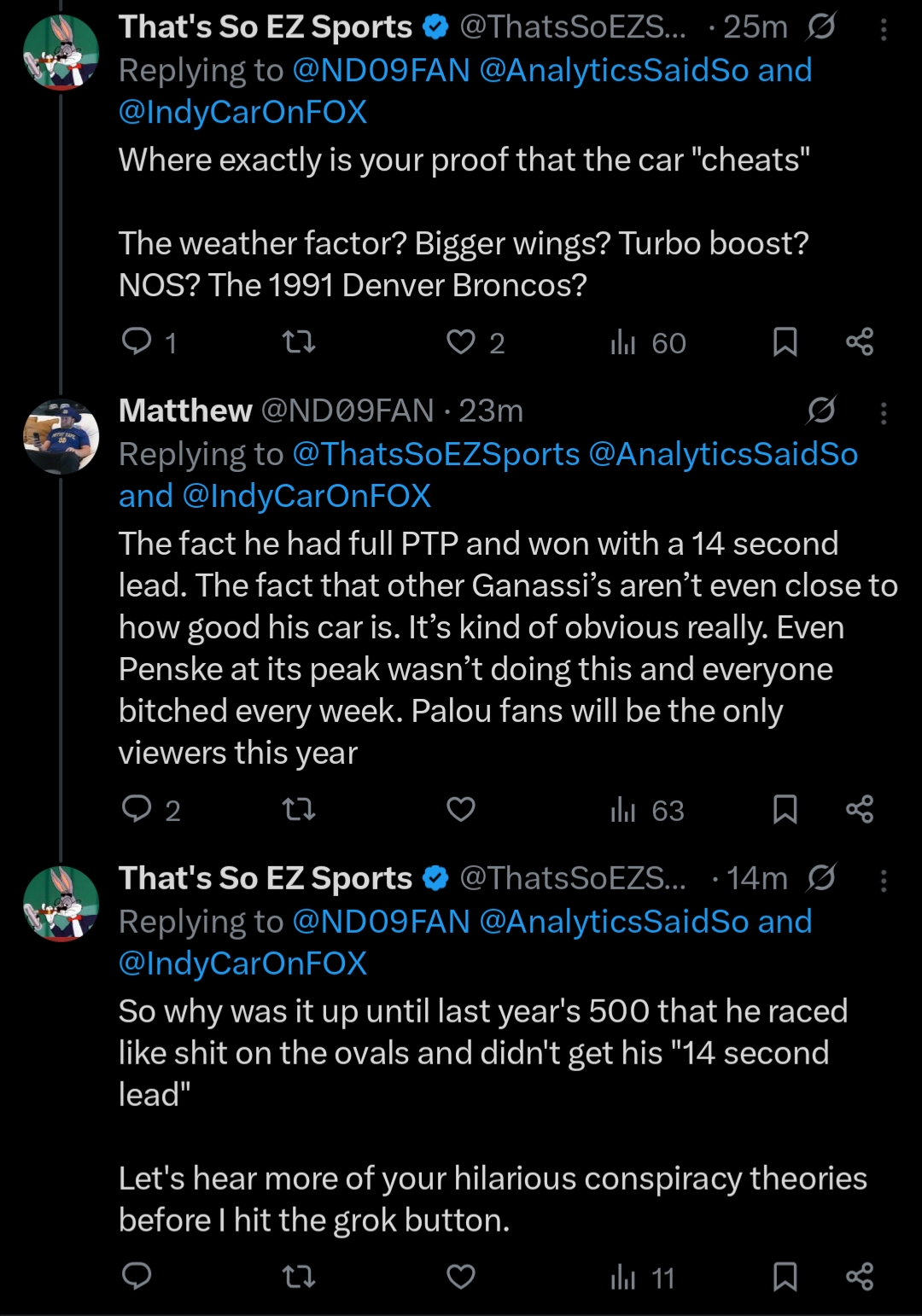The width and height of the screenshot is (922, 1316).
Task: Open more options on the top tweet
Action: (884, 30)
